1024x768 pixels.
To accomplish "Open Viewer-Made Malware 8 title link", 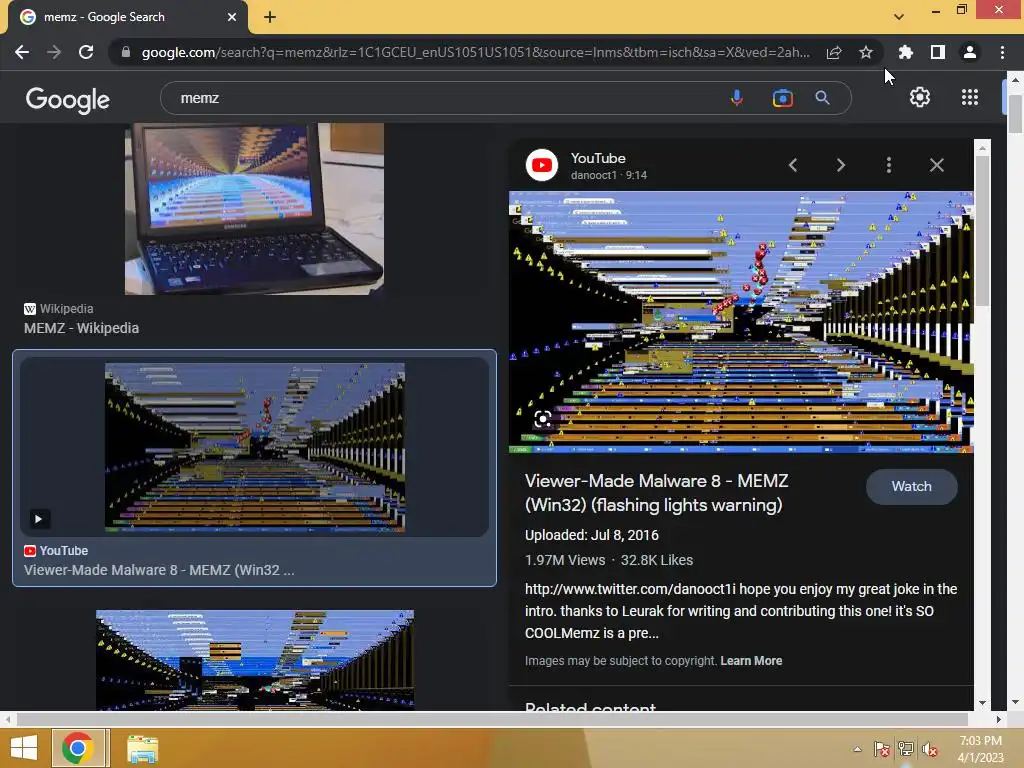I will 656,493.
